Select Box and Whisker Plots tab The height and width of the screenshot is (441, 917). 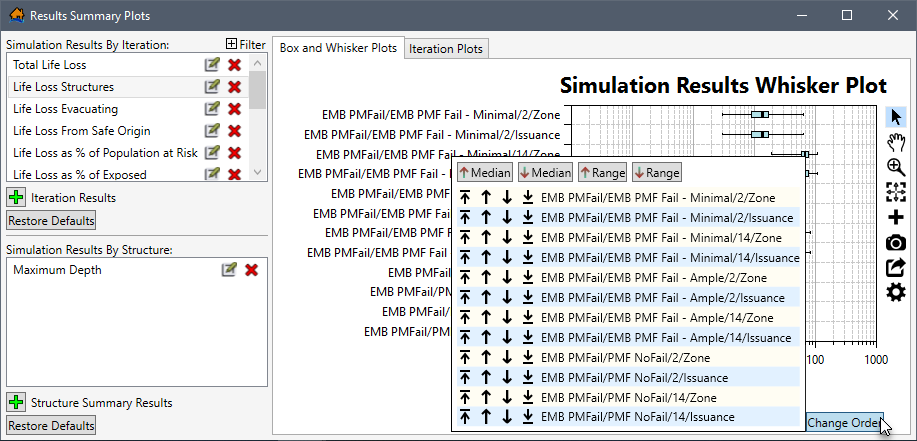338,48
